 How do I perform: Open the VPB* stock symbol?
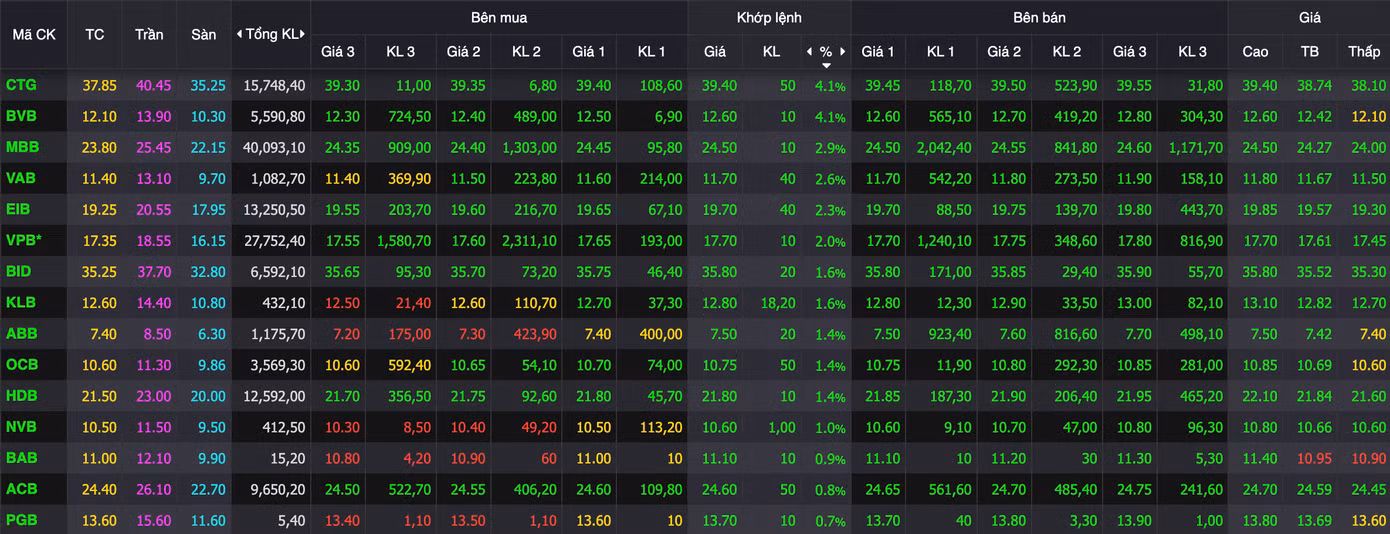(x=24, y=240)
